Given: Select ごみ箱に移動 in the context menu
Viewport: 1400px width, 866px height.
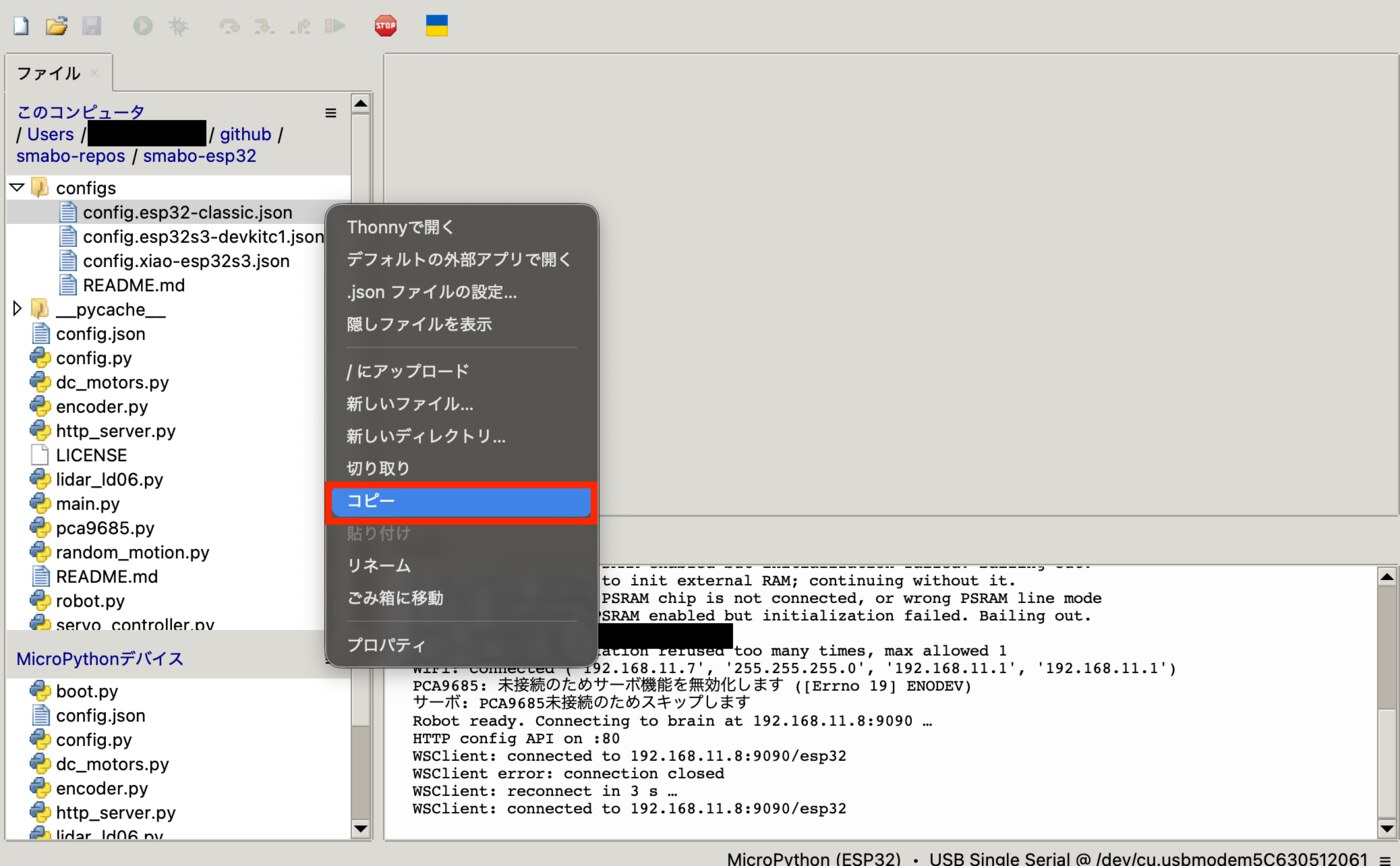Looking at the screenshot, I should point(462,598).
